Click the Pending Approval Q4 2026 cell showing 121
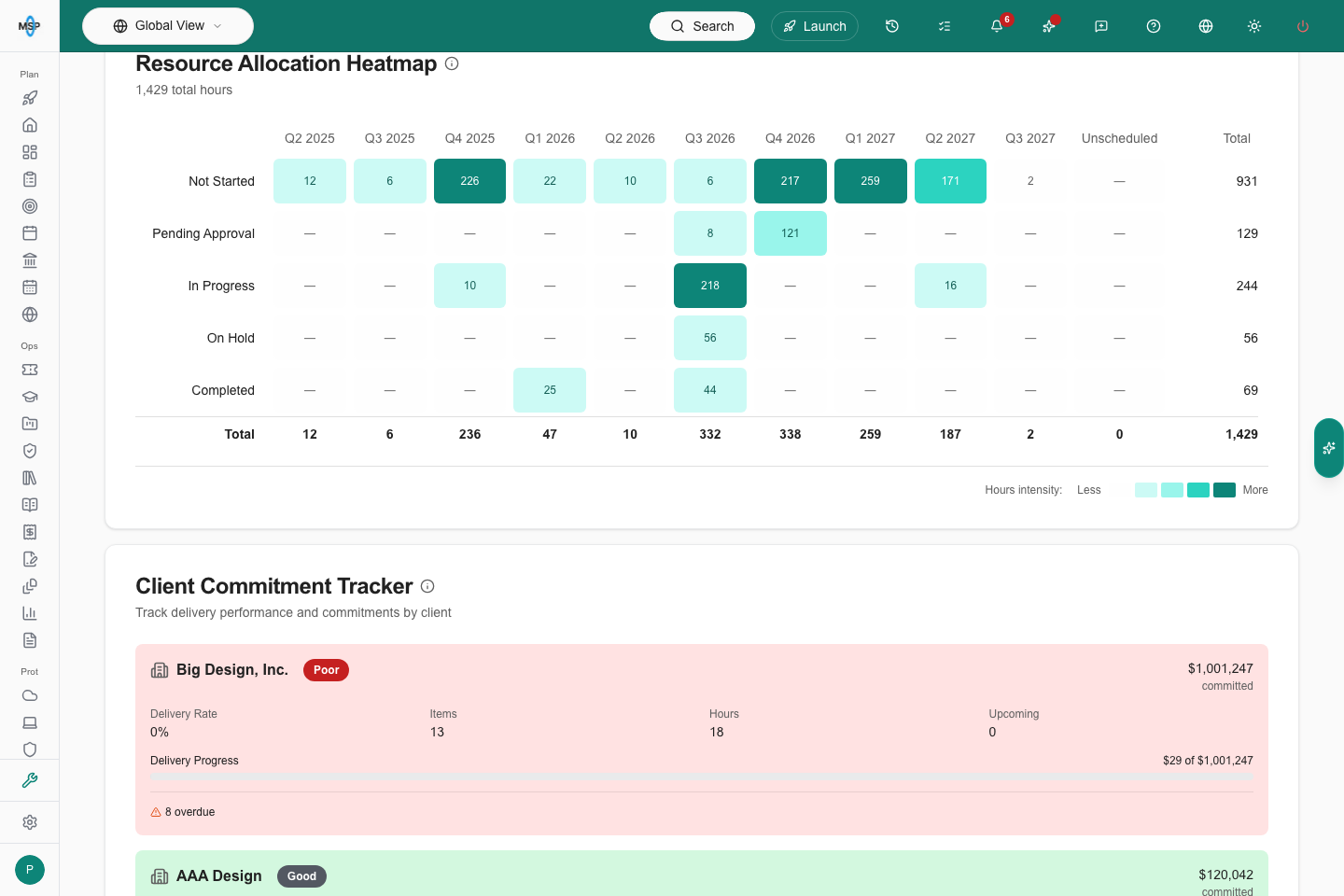 tap(791, 233)
